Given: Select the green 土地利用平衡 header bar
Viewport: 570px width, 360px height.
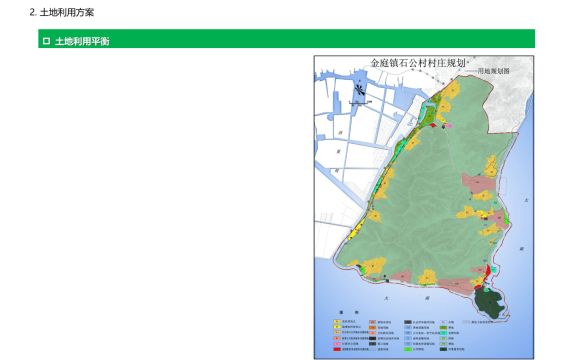Looking at the screenshot, I should (x=286, y=39).
